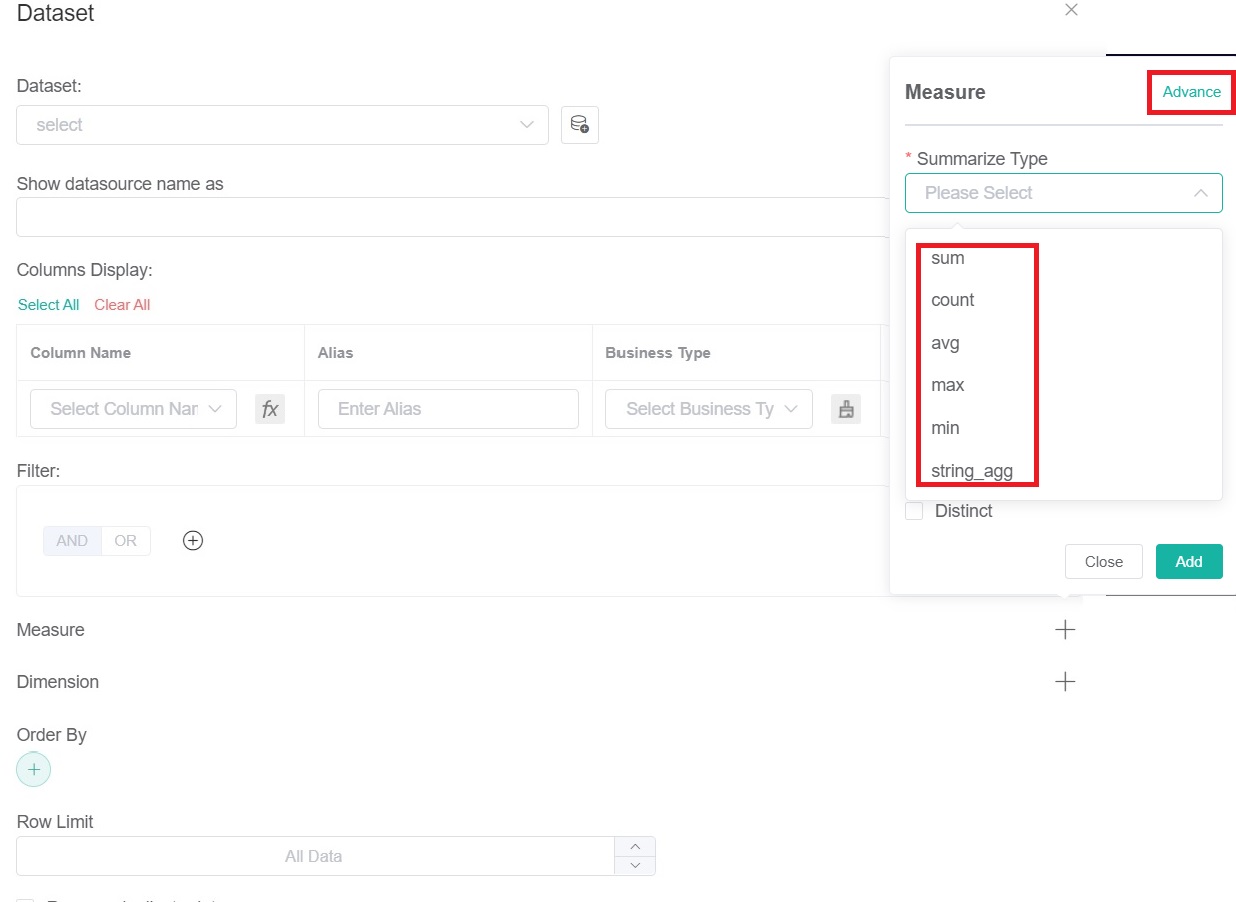Switch the filter logic to OR
The image size is (1236, 902).
(x=125, y=540)
